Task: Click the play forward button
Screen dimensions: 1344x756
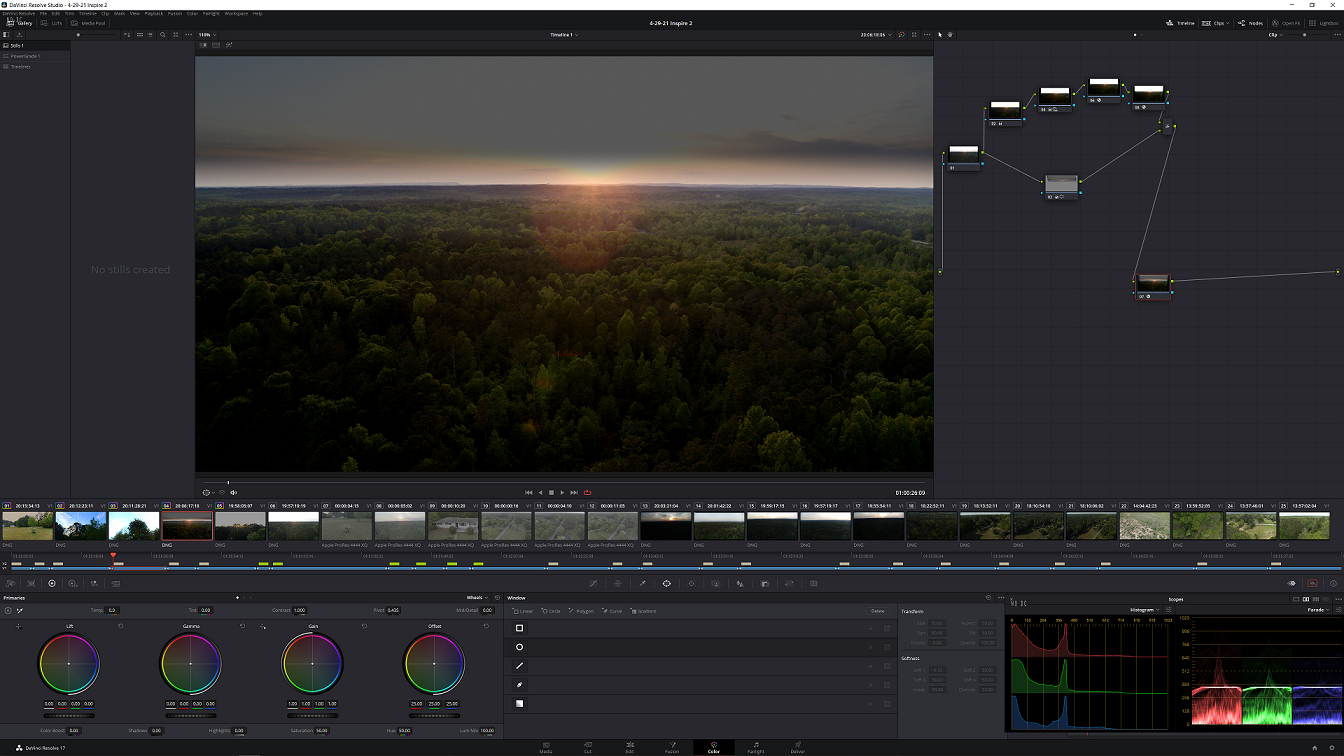Action: pos(562,492)
